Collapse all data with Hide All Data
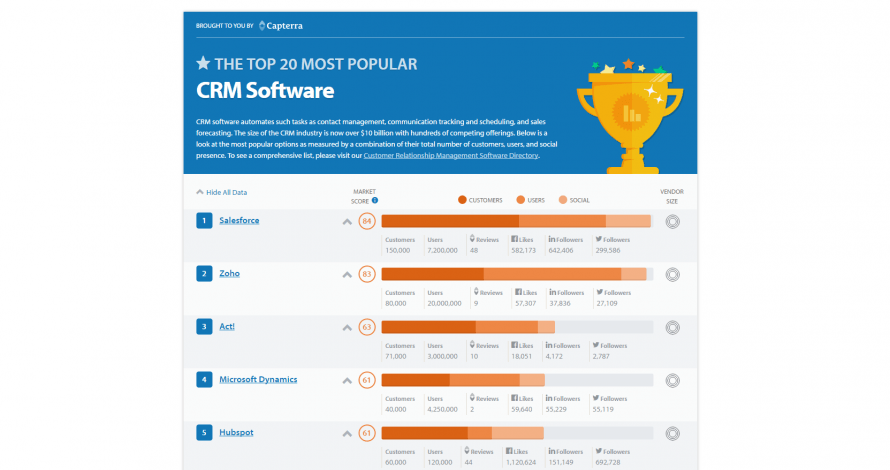890x470 pixels. 222,192
